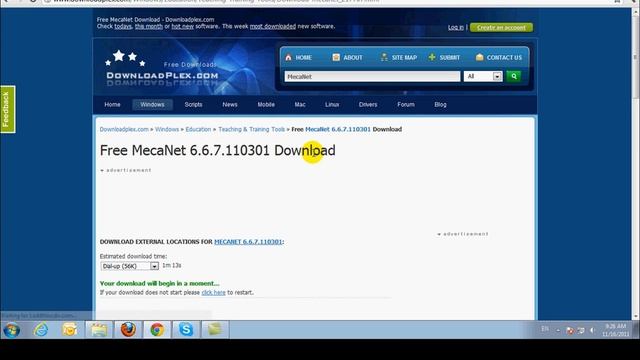Click the 'click here' restart download link
This screenshot has height=360, width=640.
(213, 293)
